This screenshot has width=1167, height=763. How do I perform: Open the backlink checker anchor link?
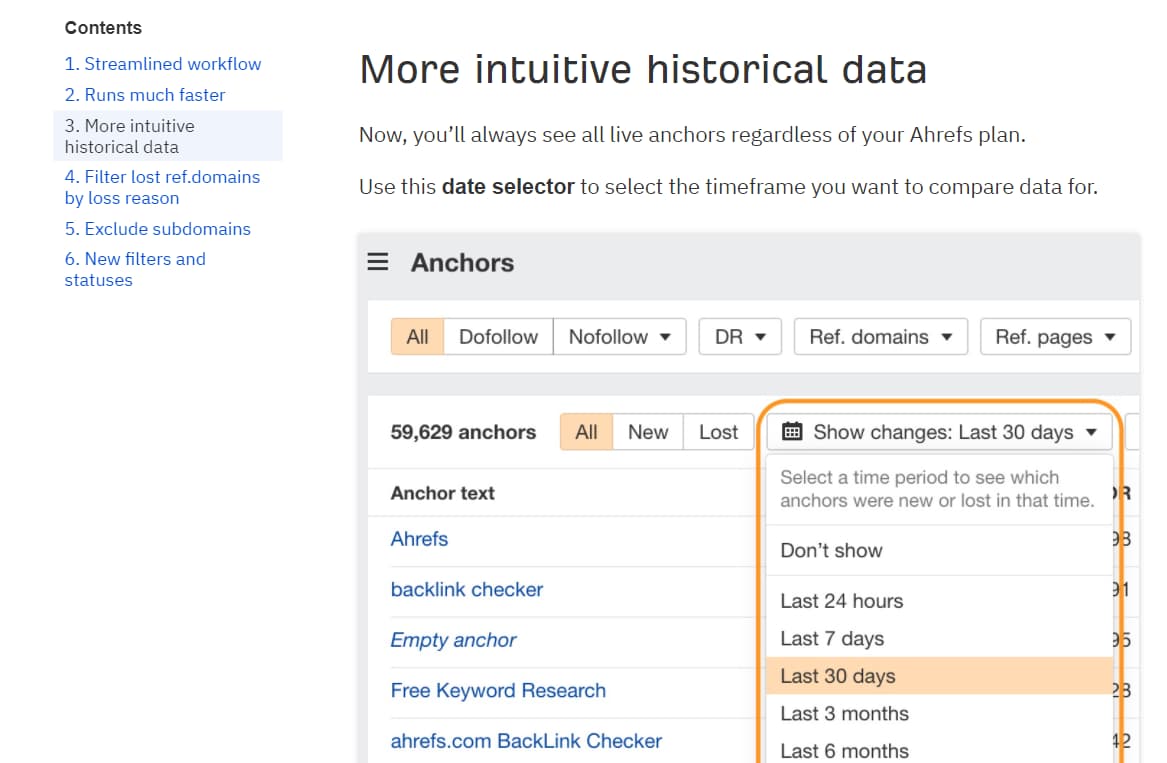point(467,590)
